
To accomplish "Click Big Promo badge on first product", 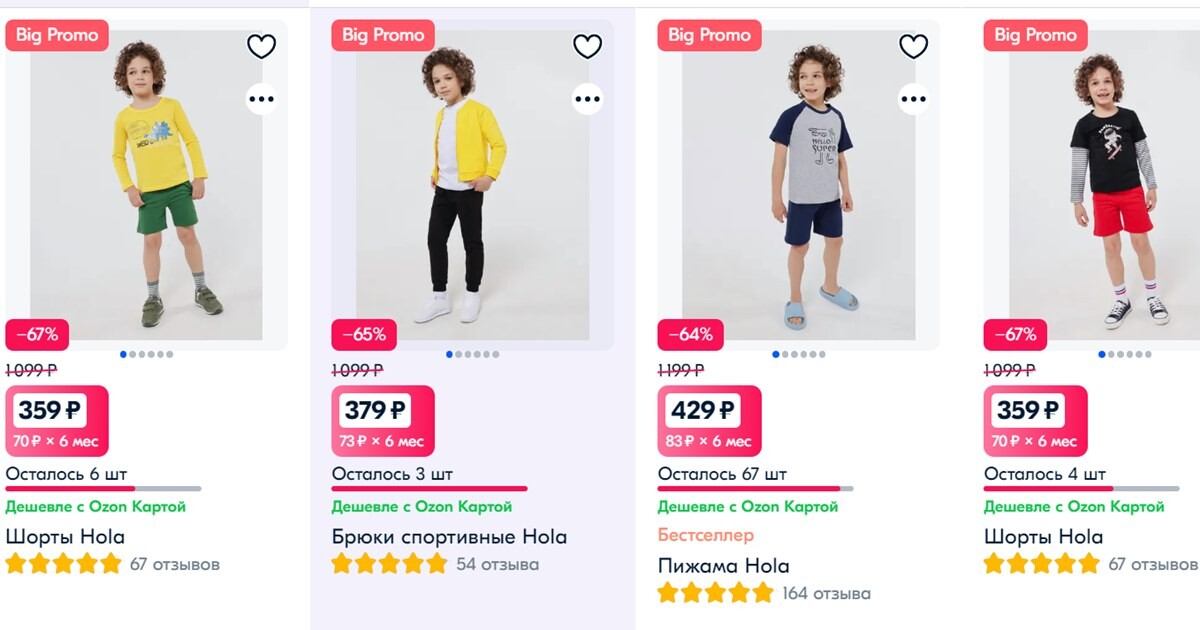I will pyautogui.click(x=57, y=35).
